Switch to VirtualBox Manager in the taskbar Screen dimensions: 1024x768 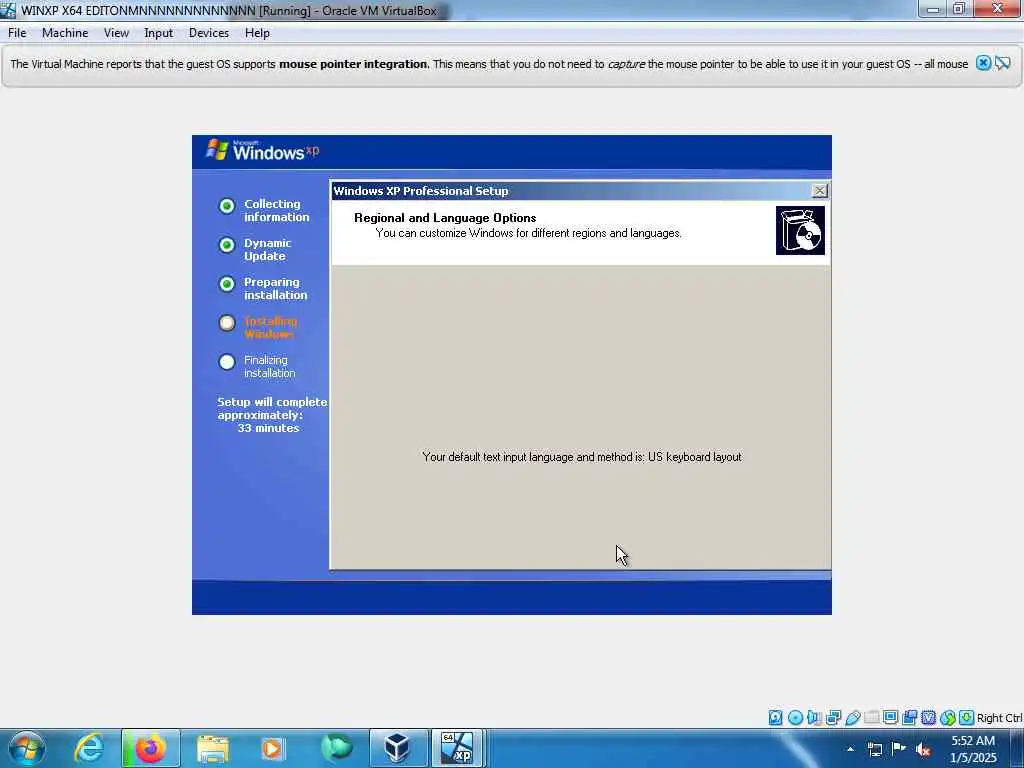point(398,748)
